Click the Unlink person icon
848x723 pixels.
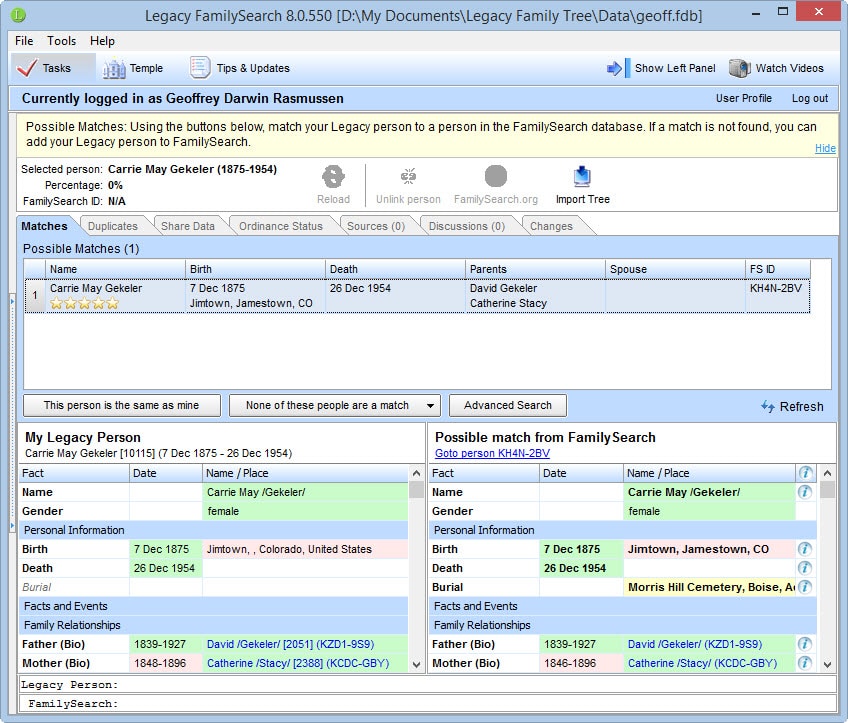[408, 177]
